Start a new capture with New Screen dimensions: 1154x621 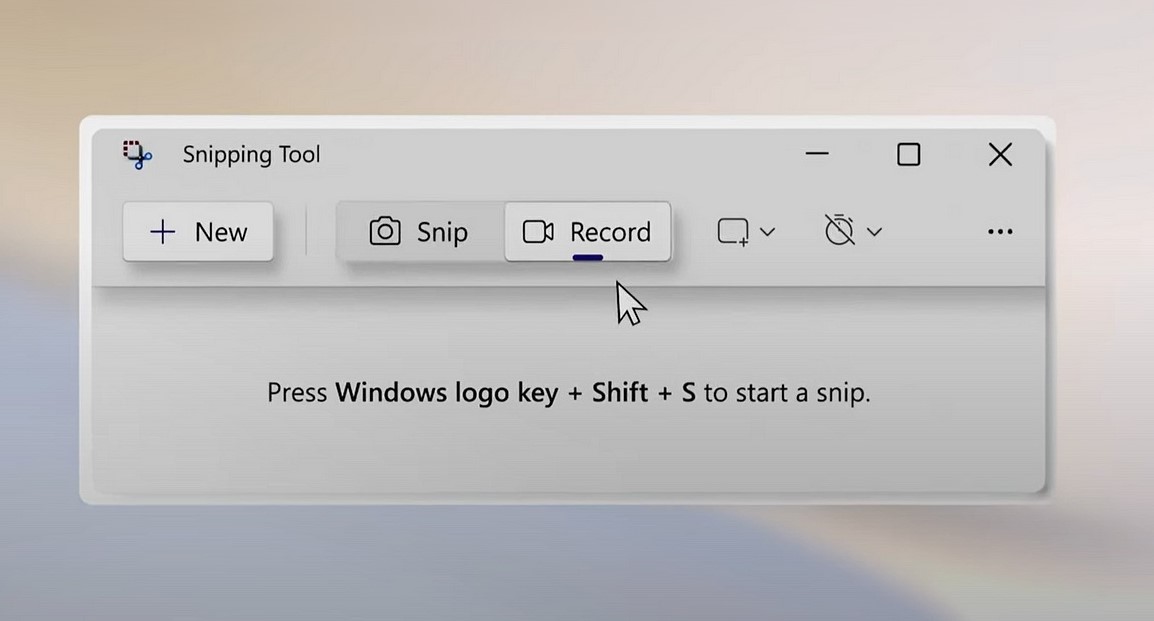(x=198, y=232)
